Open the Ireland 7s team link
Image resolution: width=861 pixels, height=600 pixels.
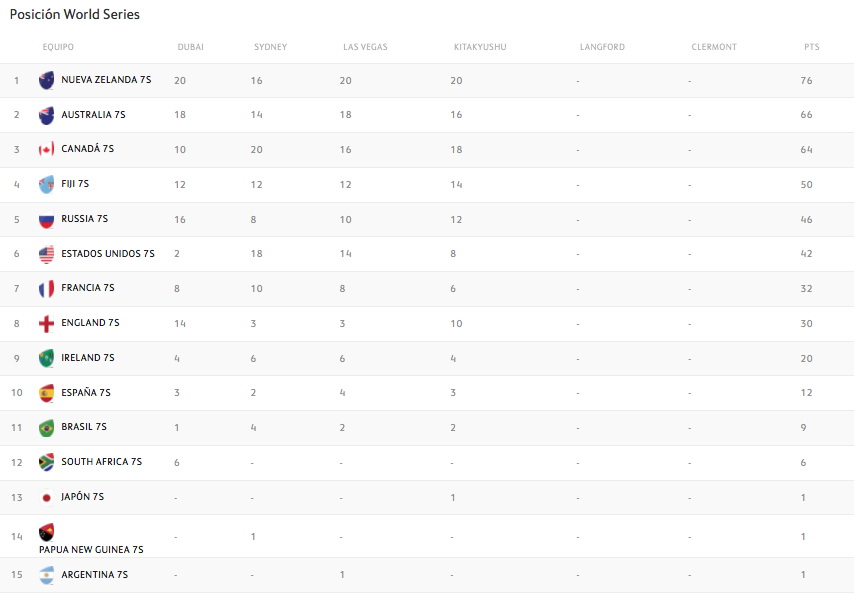coord(88,358)
